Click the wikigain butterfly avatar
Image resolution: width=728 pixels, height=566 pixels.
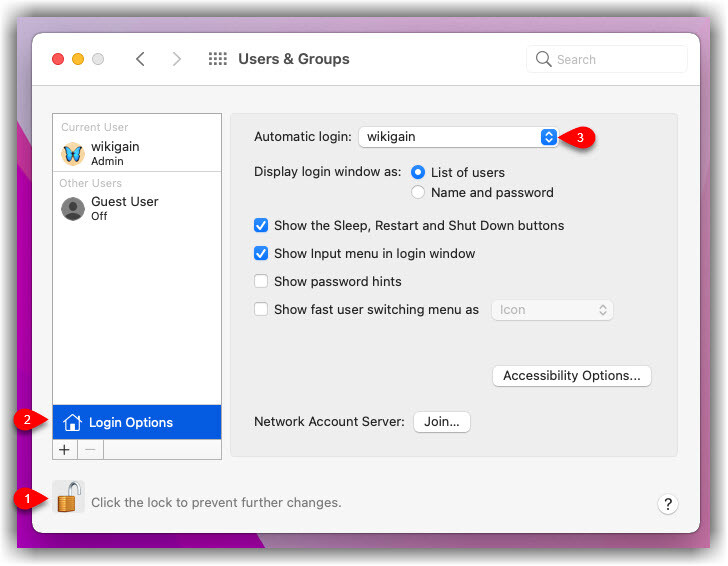(73, 153)
